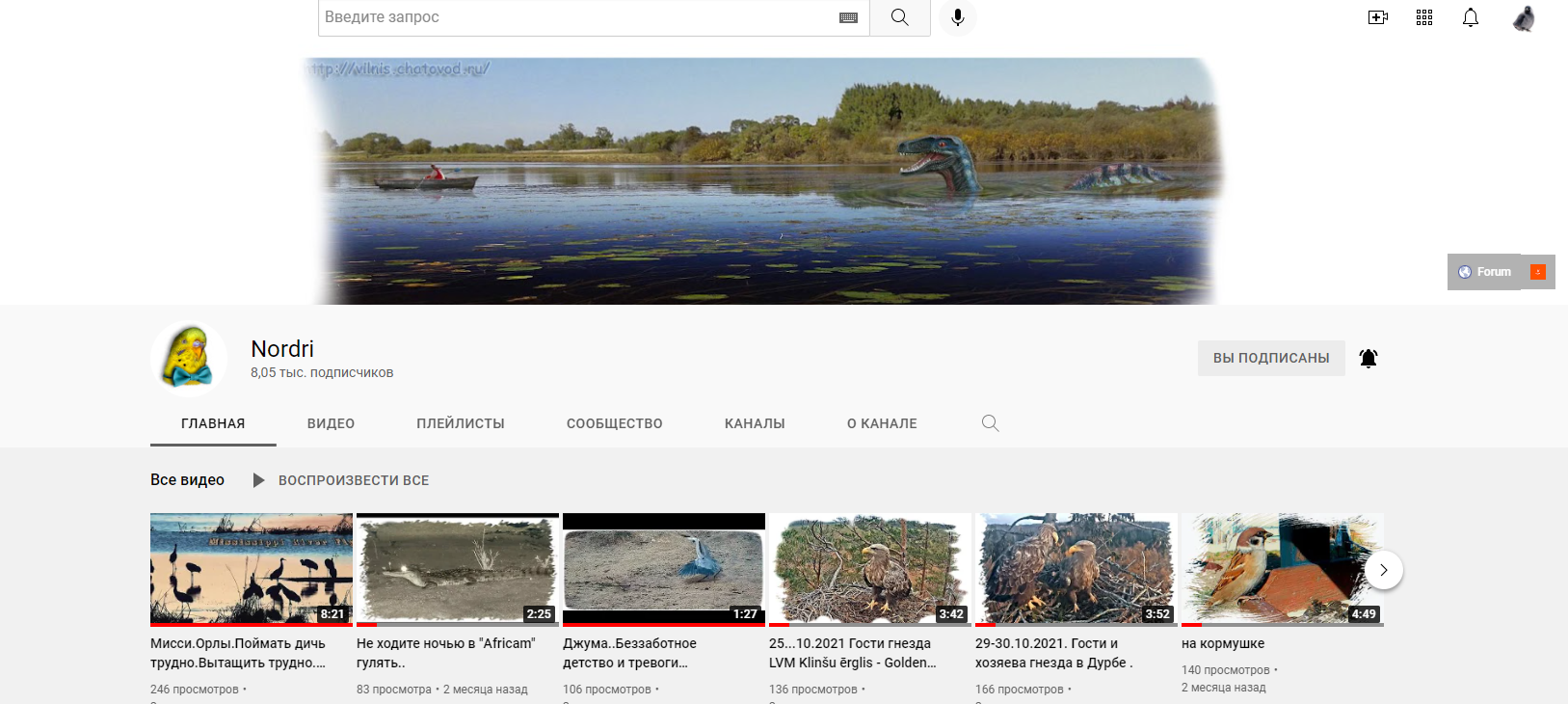
Task: Open the СООБЩЕСТВО tab
Action: coord(615,423)
